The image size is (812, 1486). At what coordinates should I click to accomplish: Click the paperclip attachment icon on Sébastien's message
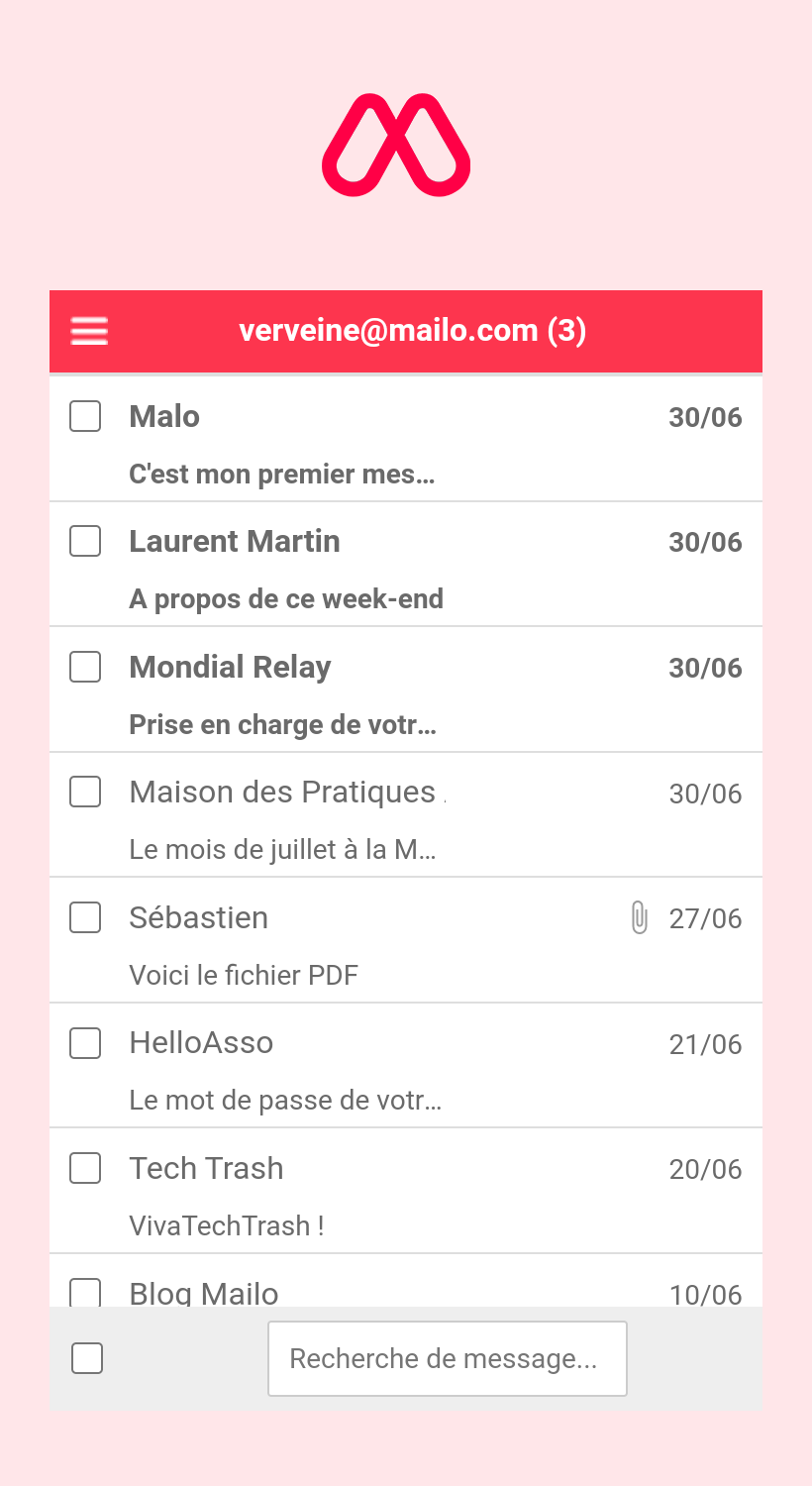(x=640, y=918)
